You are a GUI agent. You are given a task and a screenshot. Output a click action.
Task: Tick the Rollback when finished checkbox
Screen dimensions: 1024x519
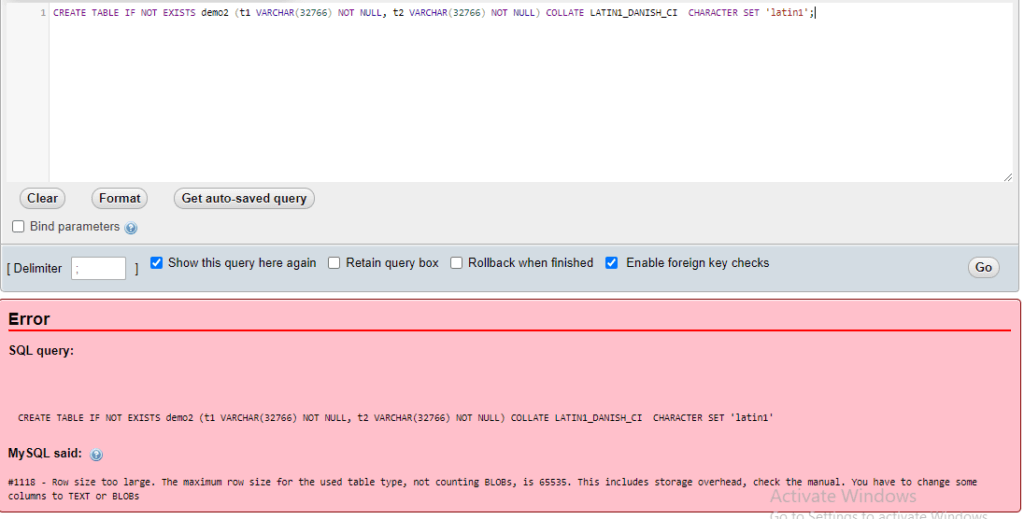tap(456, 263)
